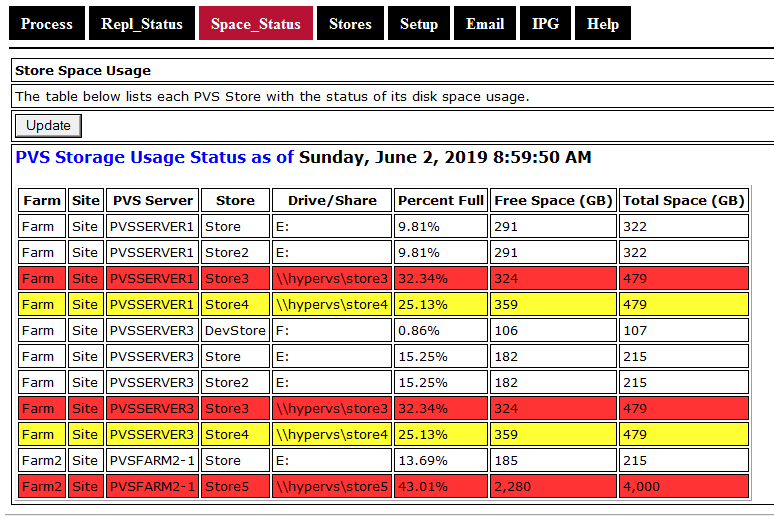Open the Process tab

point(46,24)
